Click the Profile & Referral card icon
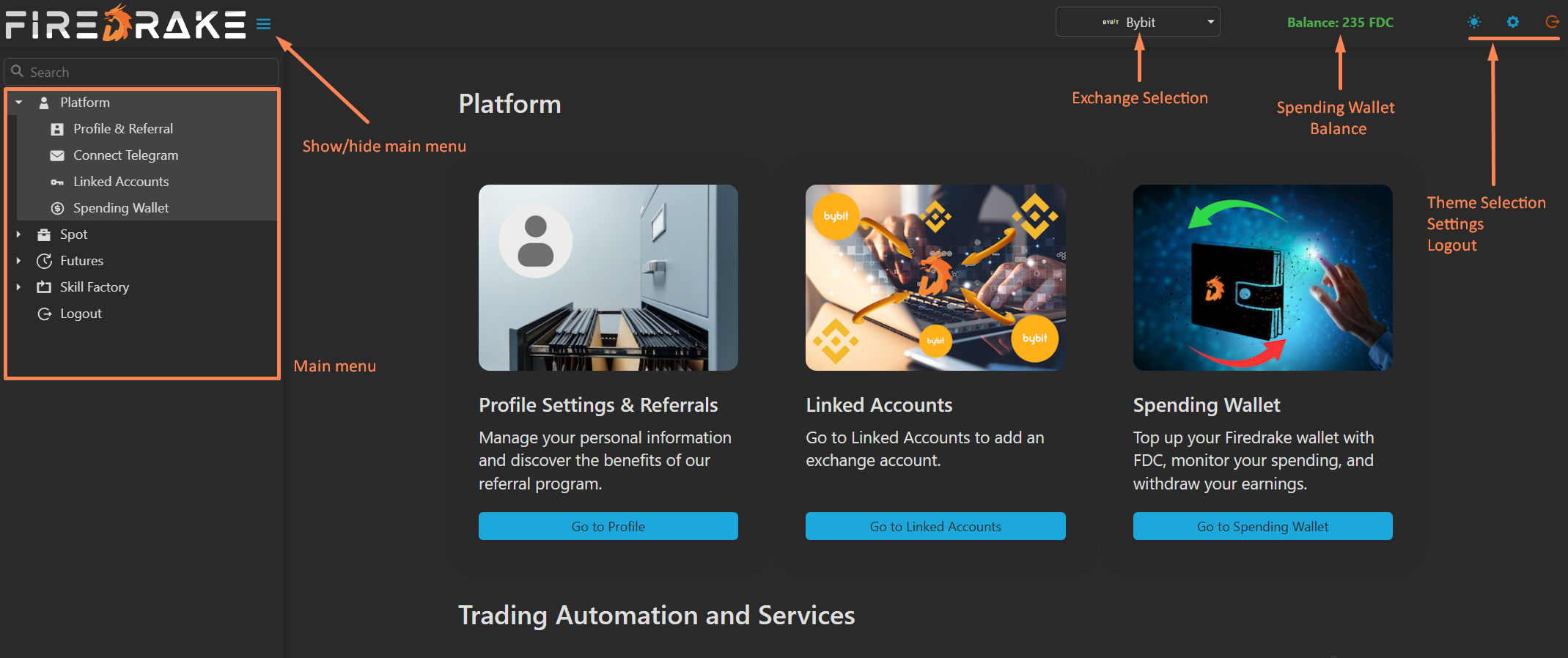1568x658 pixels. (x=57, y=128)
